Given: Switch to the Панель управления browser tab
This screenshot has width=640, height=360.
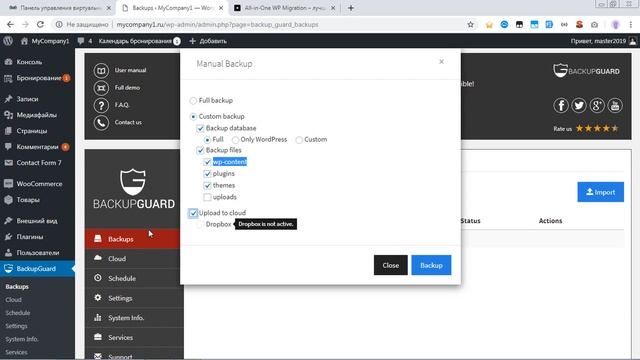Looking at the screenshot, I should tap(60, 8).
